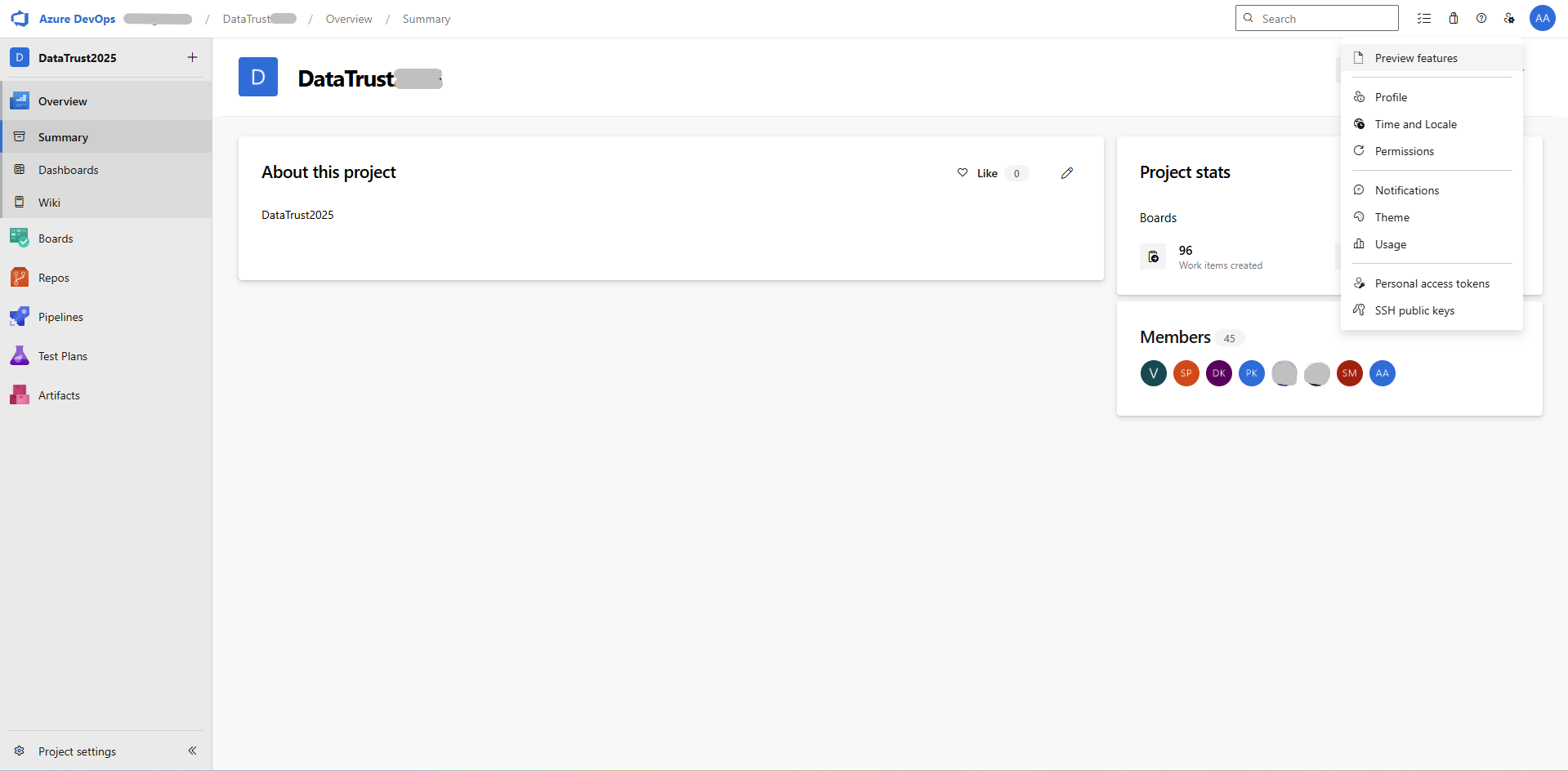Viewport: 1568px width, 771px height.
Task: Open Artifacts from the sidebar
Action: [106, 395]
